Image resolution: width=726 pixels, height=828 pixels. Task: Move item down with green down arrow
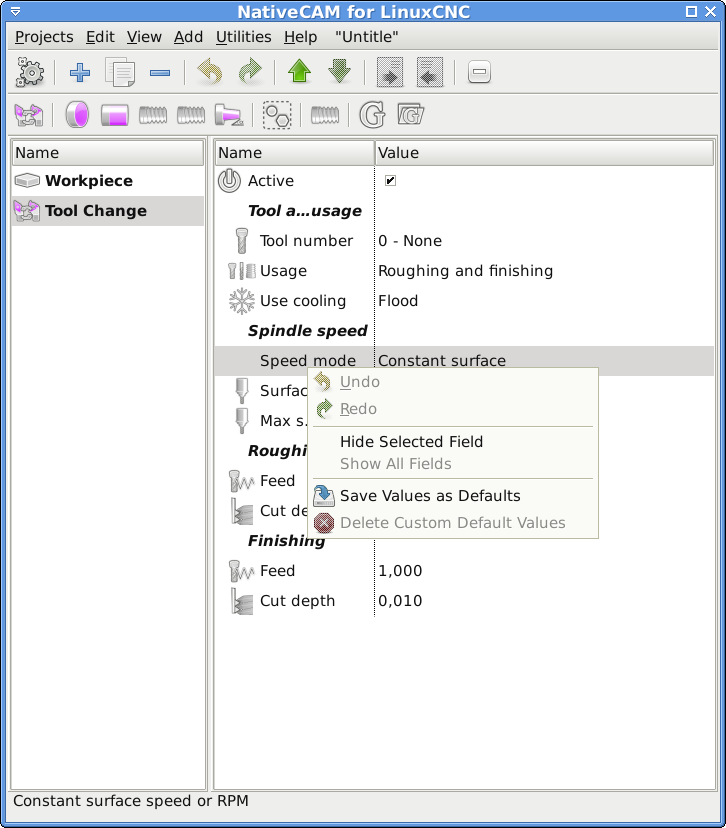pyautogui.click(x=340, y=72)
